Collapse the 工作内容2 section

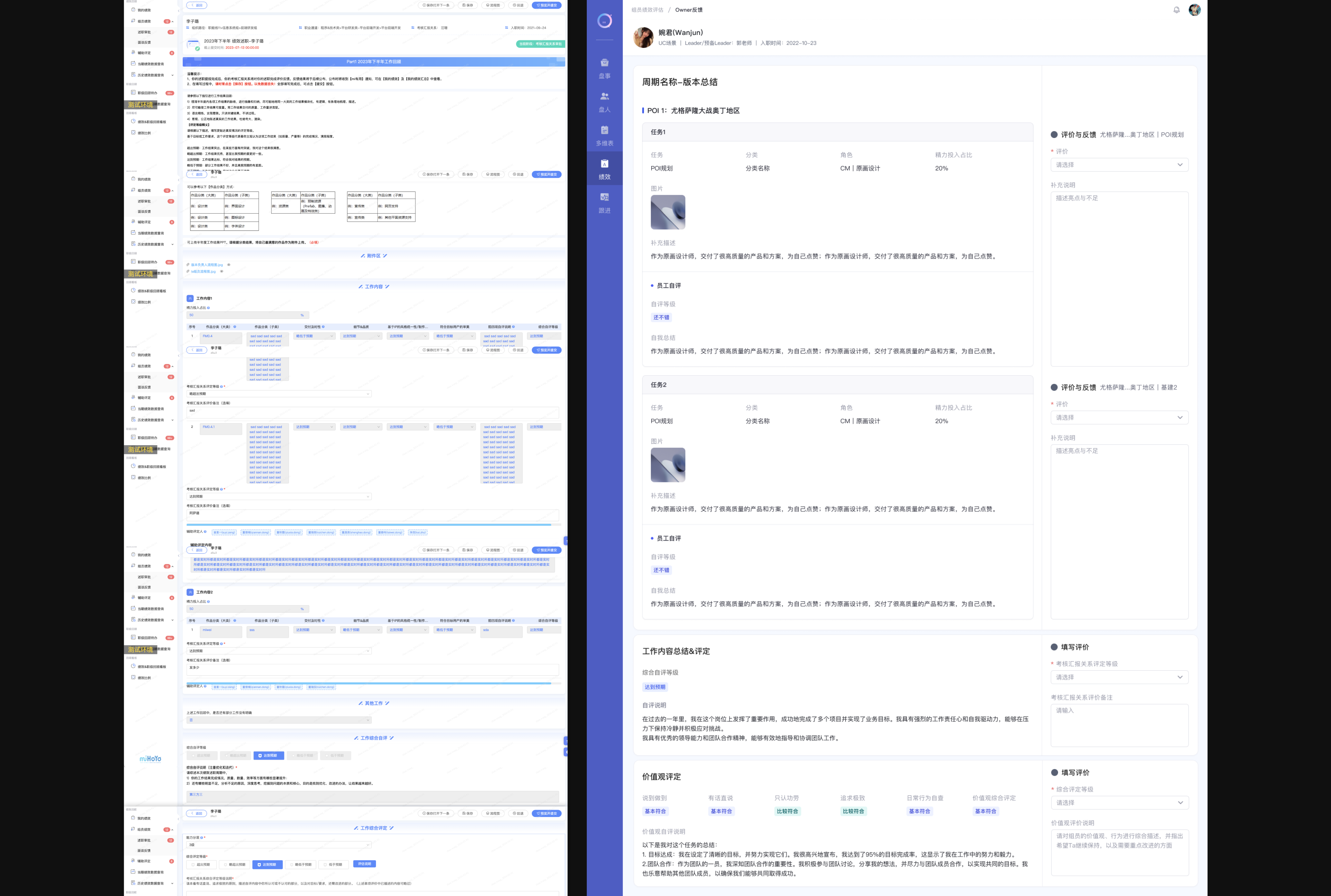click(190, 592)
